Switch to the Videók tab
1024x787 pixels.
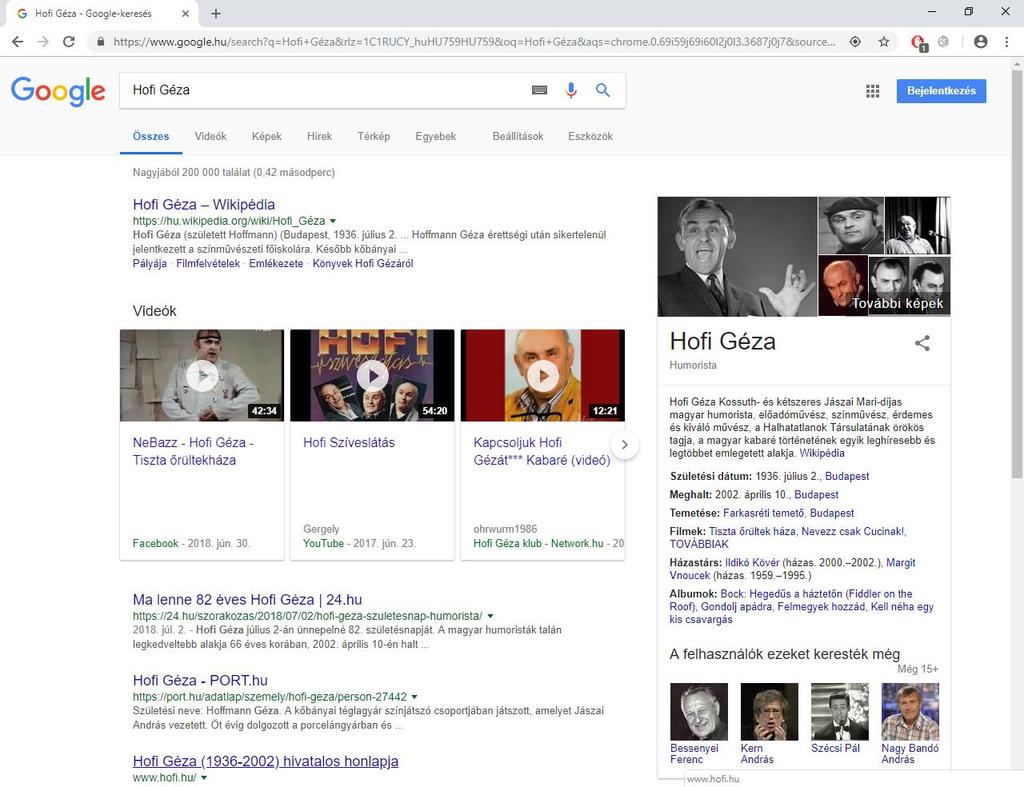click(x=210, y=137)
